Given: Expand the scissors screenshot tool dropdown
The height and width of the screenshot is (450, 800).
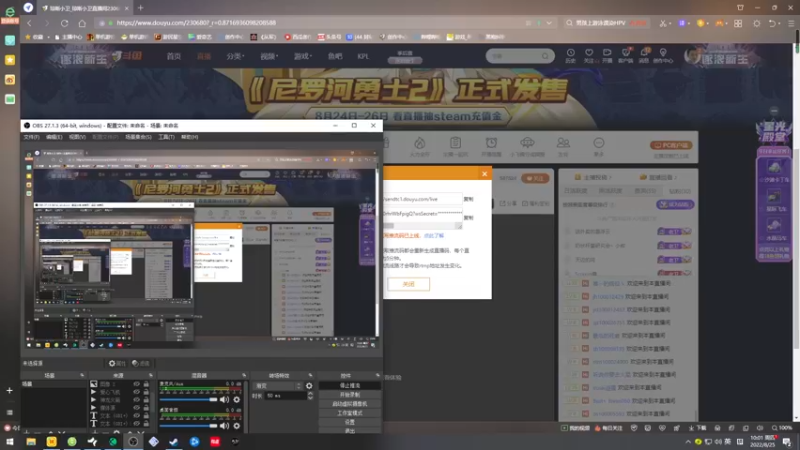Looking at the screenshot, I should pos(669,23).
